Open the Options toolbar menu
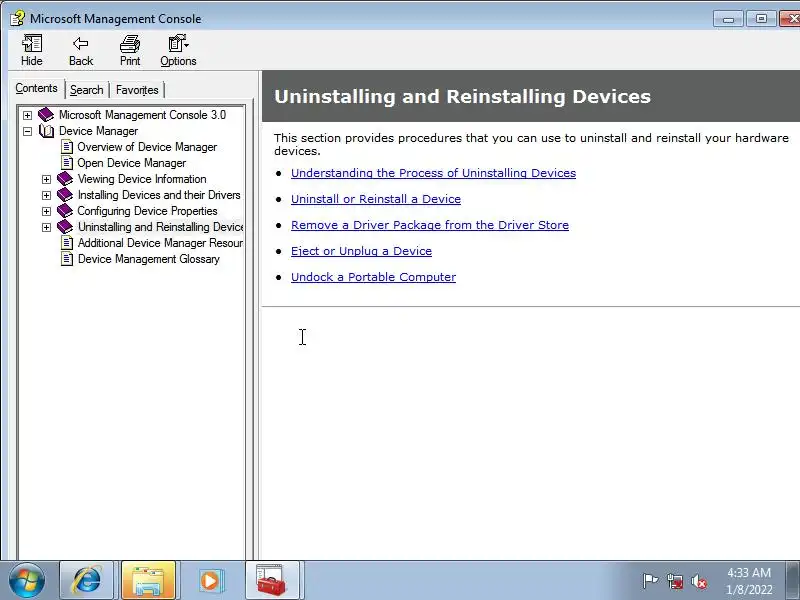The image size is (800, 600). click(178, 50)
